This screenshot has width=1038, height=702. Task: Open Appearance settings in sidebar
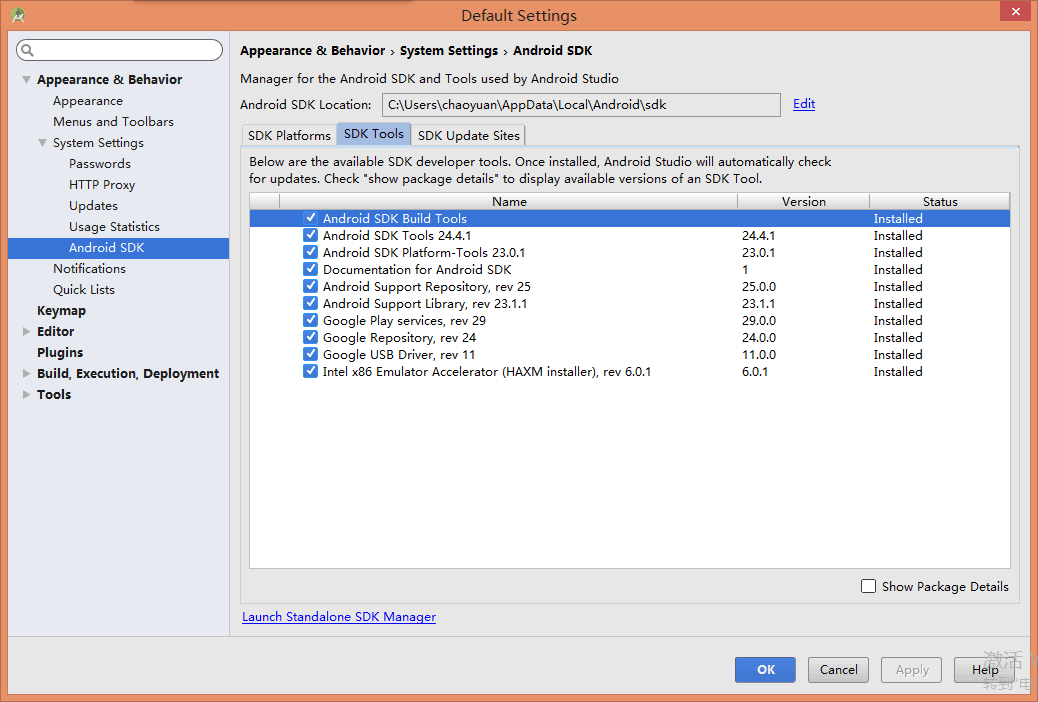[x=88, y=101]
